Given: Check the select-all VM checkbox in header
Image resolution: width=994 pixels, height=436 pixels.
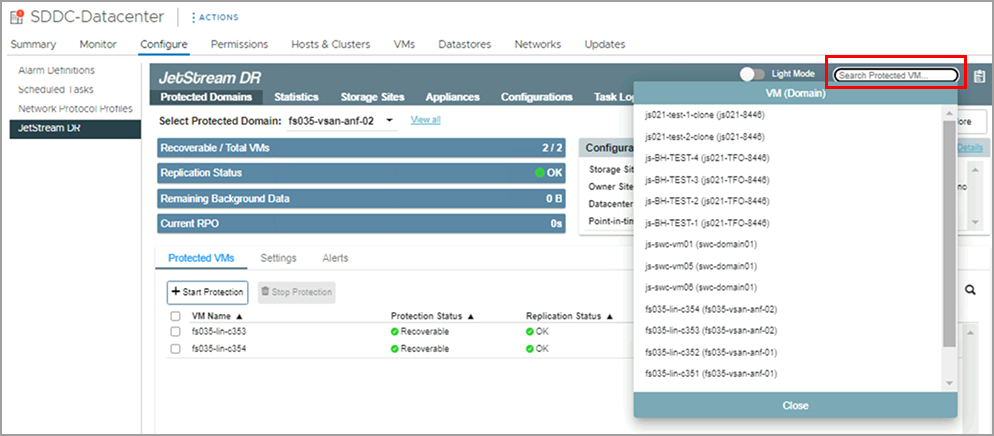Looking at the screenshot, I should pyautogui.click(x=175, y=316).
